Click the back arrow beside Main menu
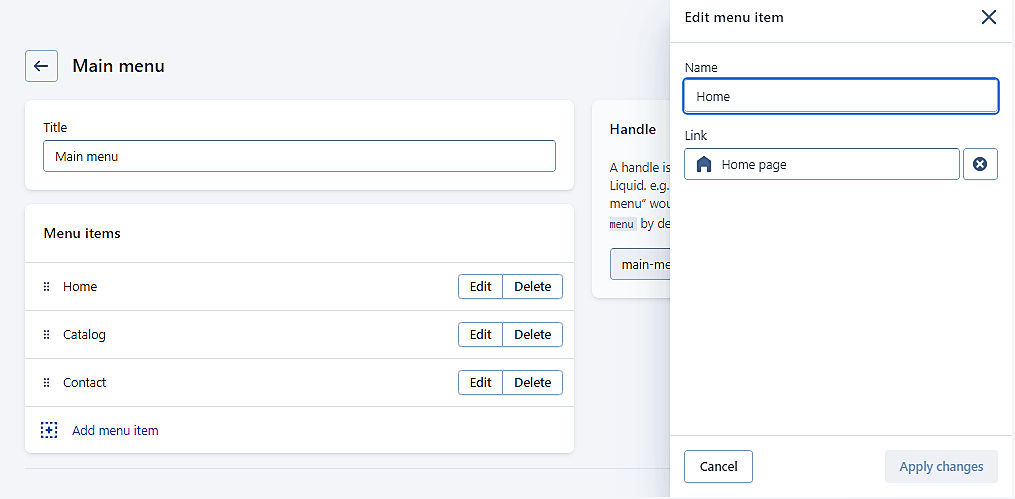This screenshot has height=499, width=1015. click(41, 66)
